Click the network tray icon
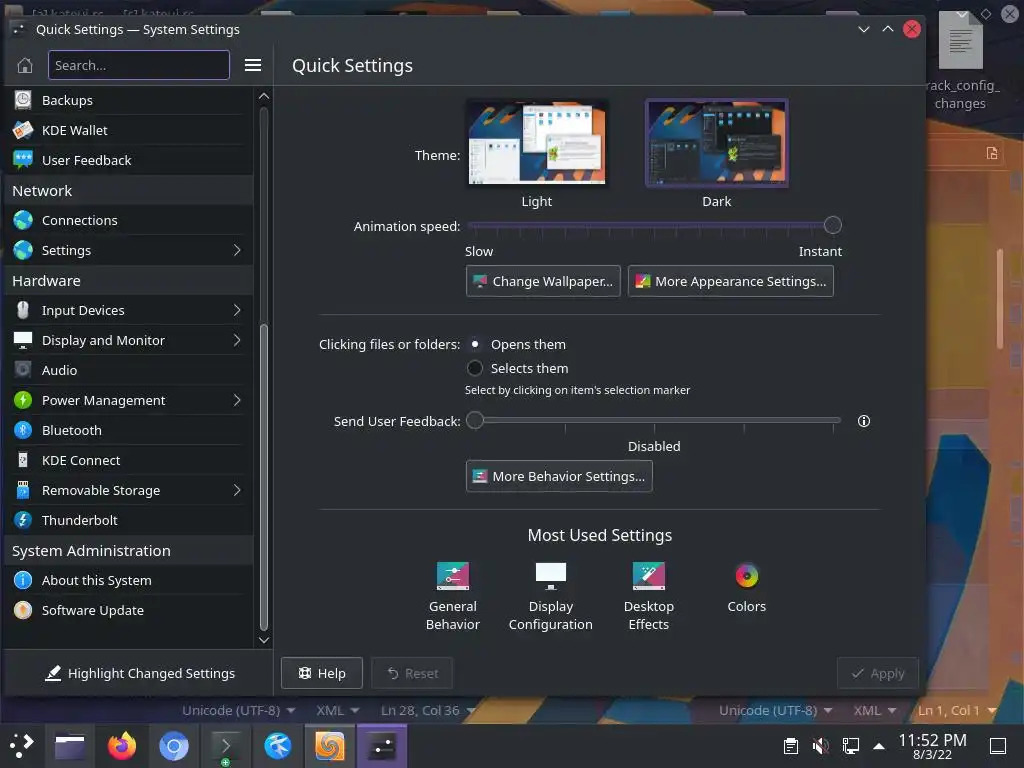The height and width of the screenshot is (768, 1024). (x=850, y=745)
